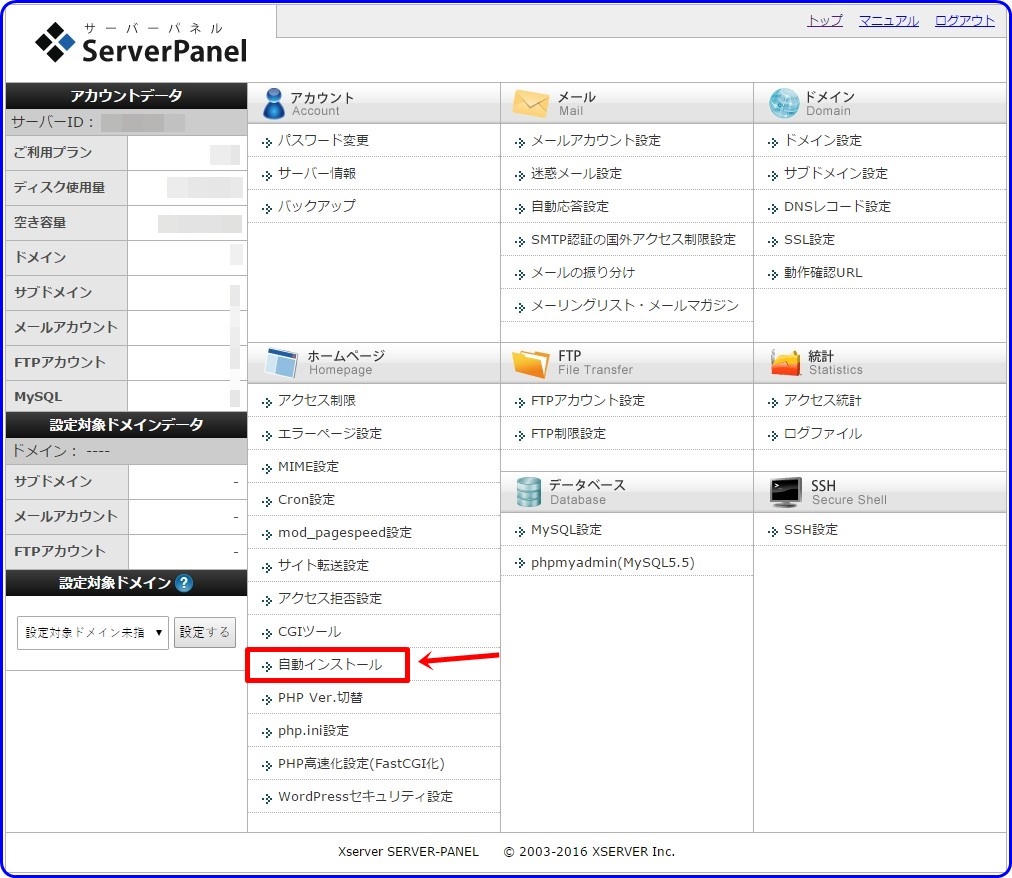Viewport: 1012px width, 878px height.
Task: Click the SSH terminal monitor icon
Action: (785, 493)
